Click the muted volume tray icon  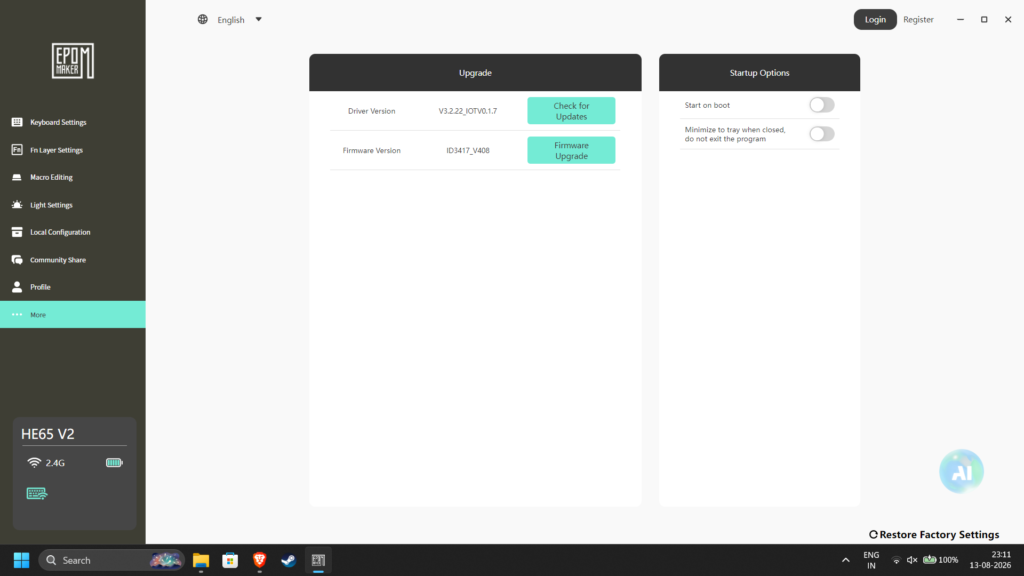pos(912,560)
